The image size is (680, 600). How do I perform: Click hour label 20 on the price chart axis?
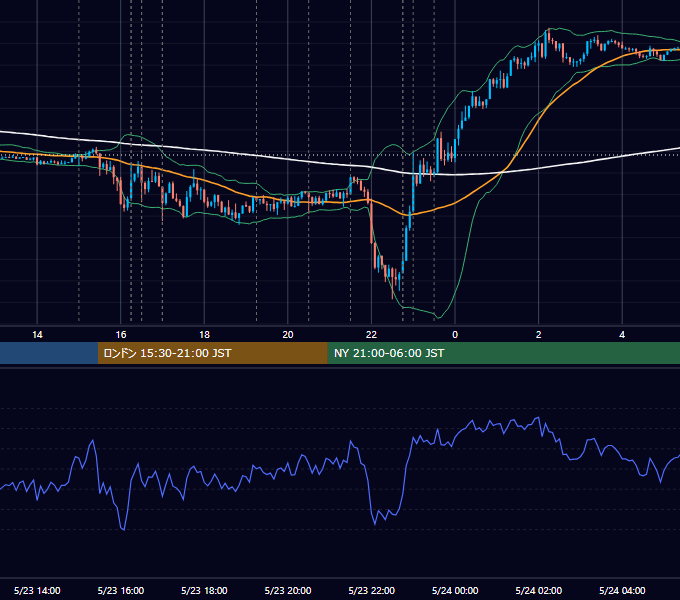(x=288, y=335)
